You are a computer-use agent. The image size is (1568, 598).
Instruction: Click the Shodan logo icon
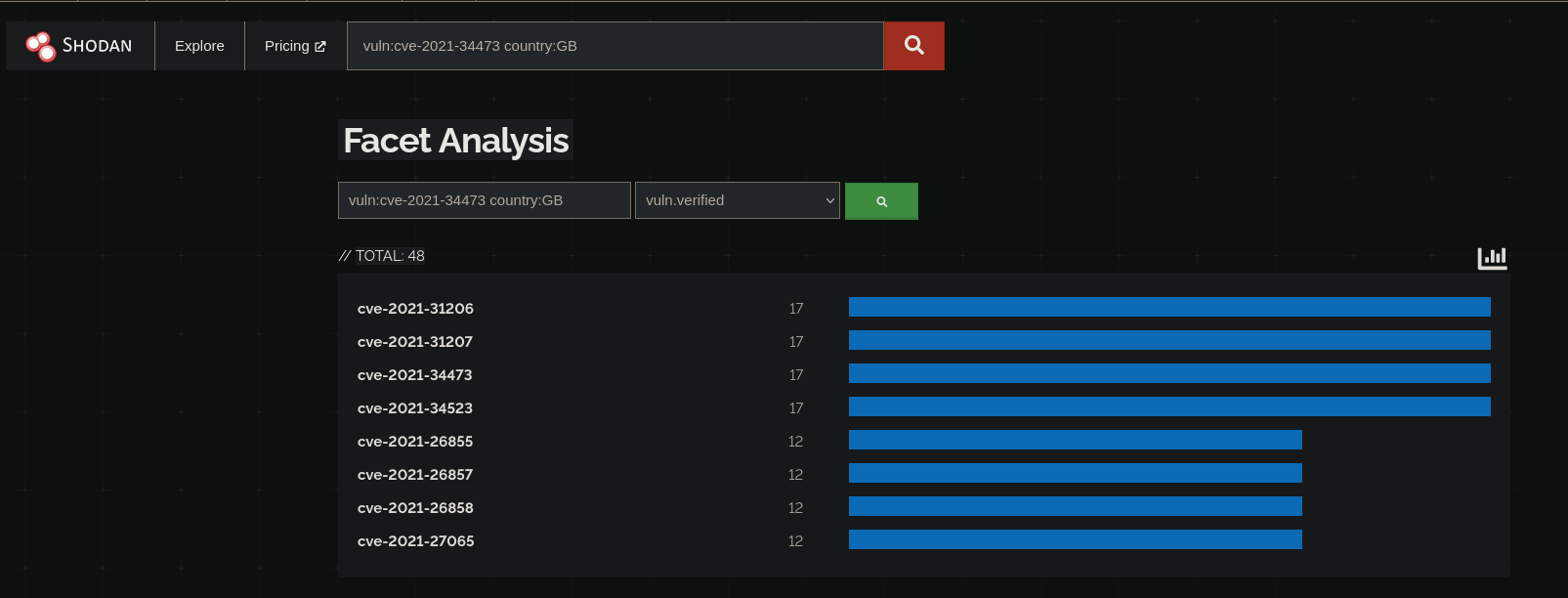pos(41,46)
